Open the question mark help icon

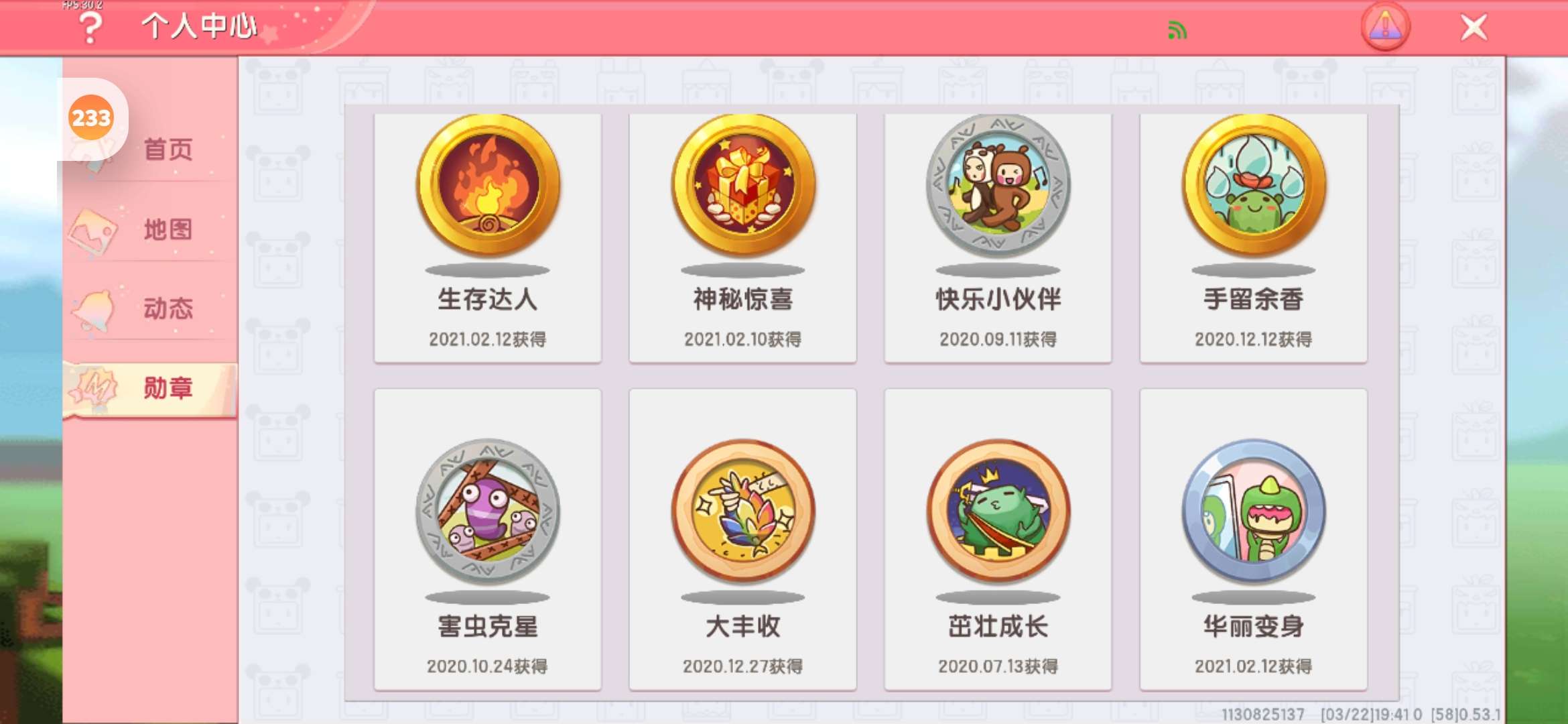(91, 28)
